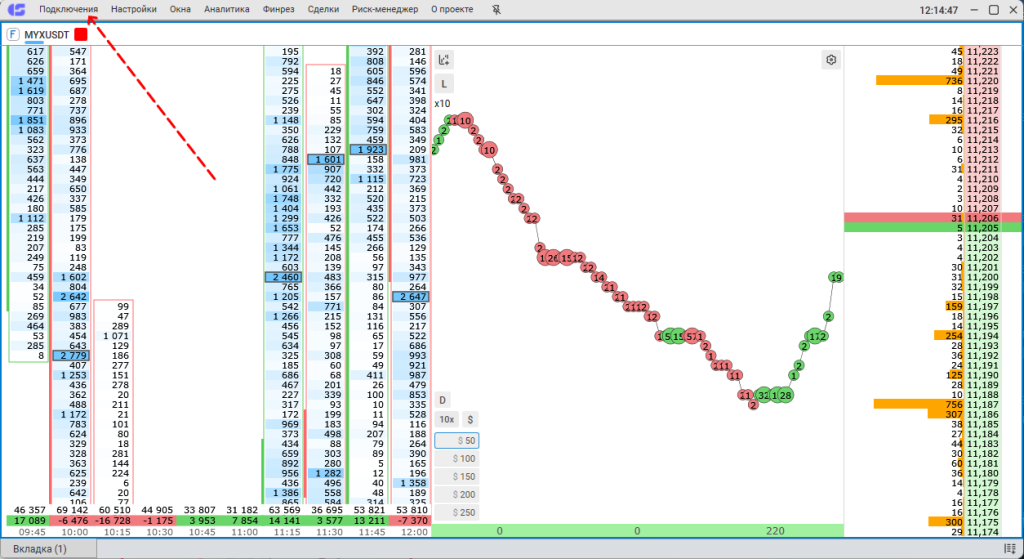This screenshot has height=559, width=1024.
Task: Select the $ 100 order volume field
Action: (456, 458)
